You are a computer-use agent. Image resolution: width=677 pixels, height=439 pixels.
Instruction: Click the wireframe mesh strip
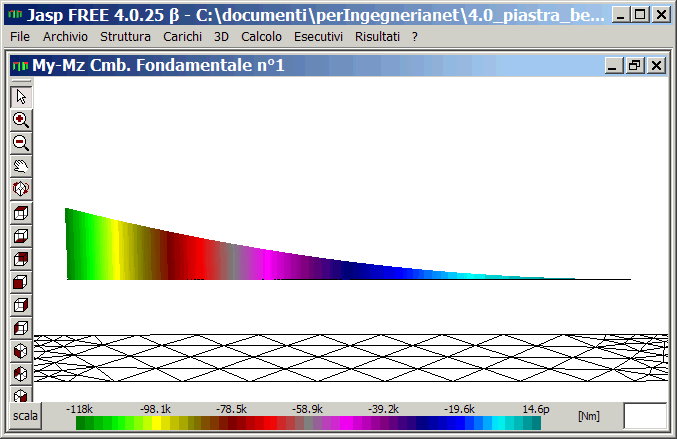coord(351,358)
